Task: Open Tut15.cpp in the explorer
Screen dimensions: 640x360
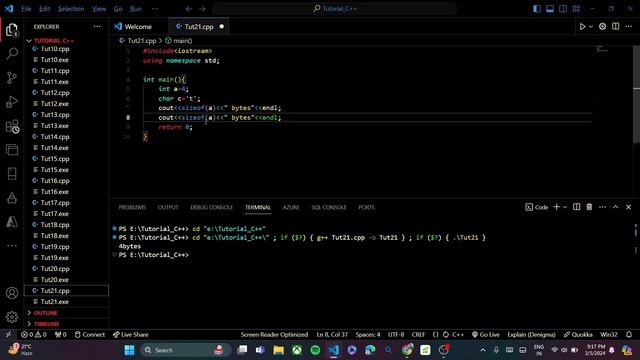Action: [55, 159]
